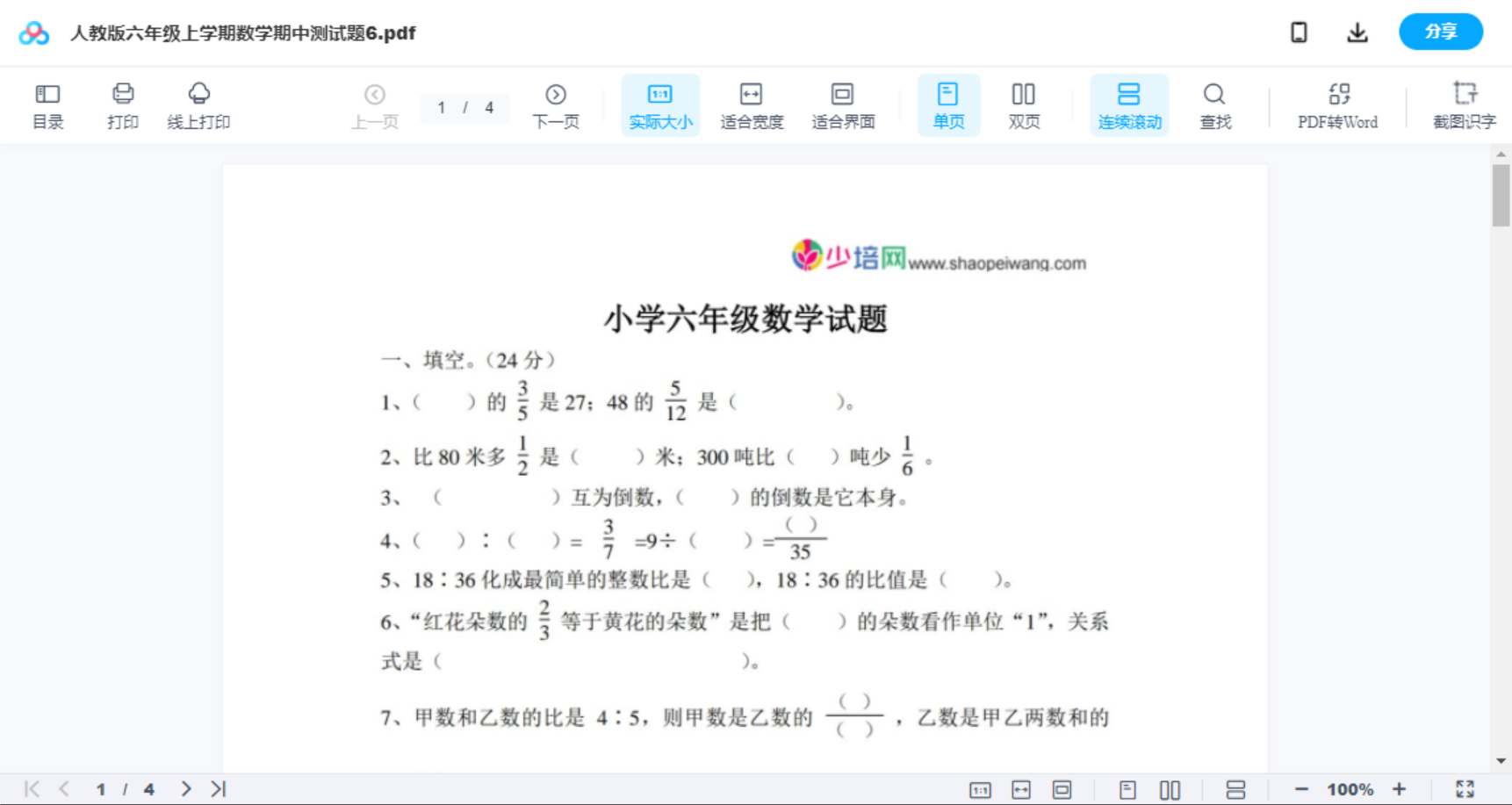Go to the next page with 下一页
1512x805 pixels.
click(556, 104)
